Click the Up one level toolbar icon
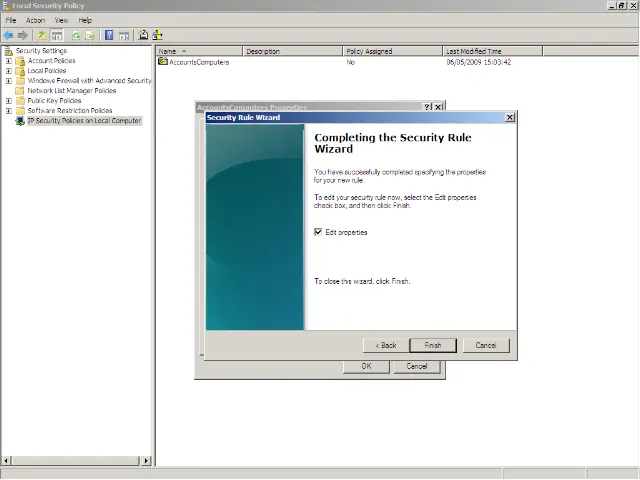640x480 pixels. click(x=42, y=35)
